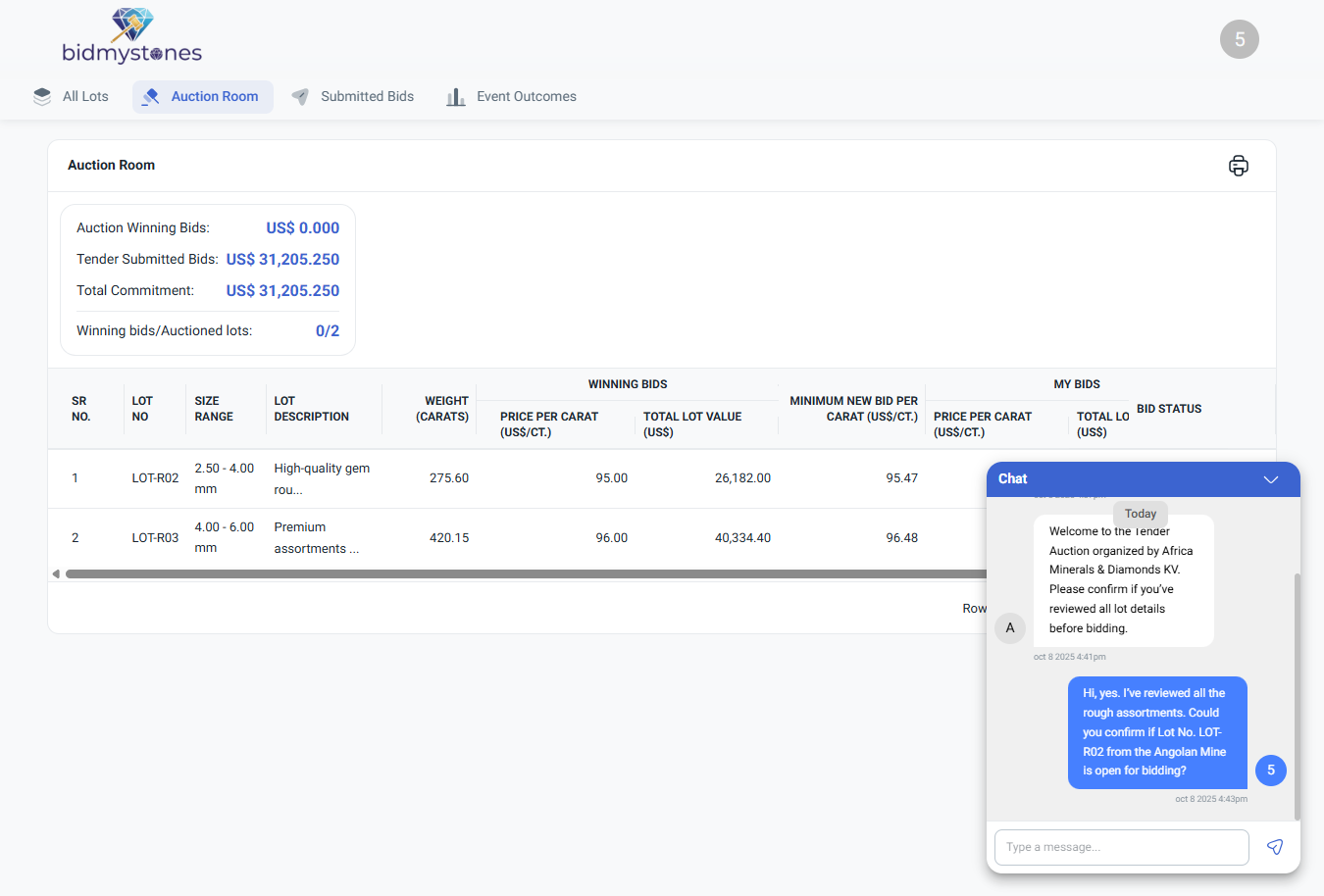Click the Sr No. column header
The image size is (1324, 896).
pos(80,409)
